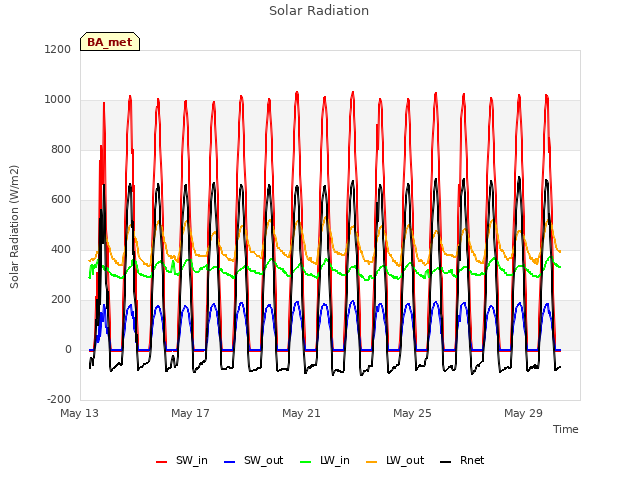Click the May 13 x-axis tick label

(80, 413)
